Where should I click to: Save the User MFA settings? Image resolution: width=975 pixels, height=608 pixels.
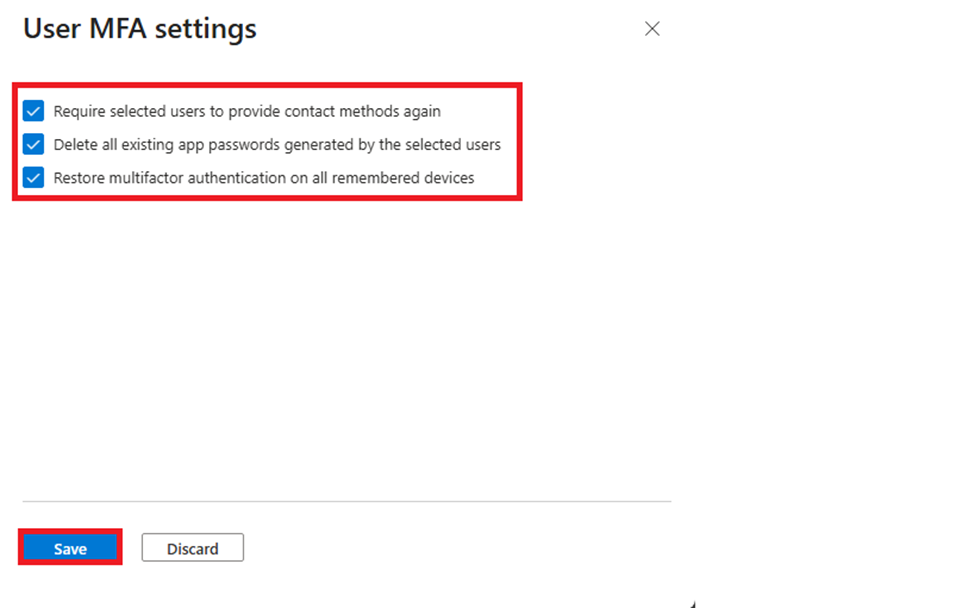(x=69, y=548)
